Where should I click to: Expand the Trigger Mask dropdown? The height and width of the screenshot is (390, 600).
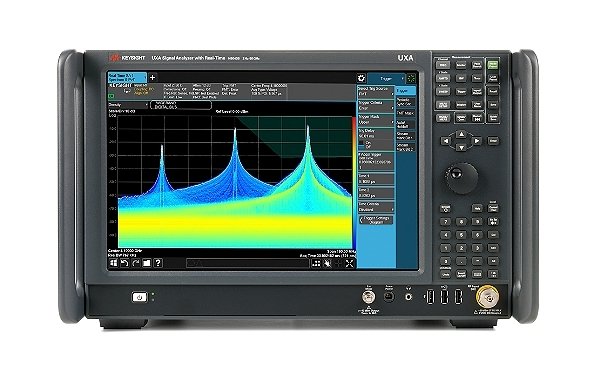point(376,120)
